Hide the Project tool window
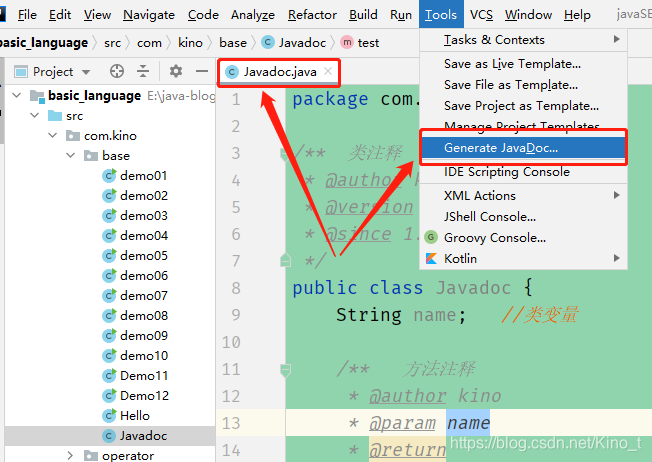The width and height of the screenshot is (652, 462). pos(202,72)
